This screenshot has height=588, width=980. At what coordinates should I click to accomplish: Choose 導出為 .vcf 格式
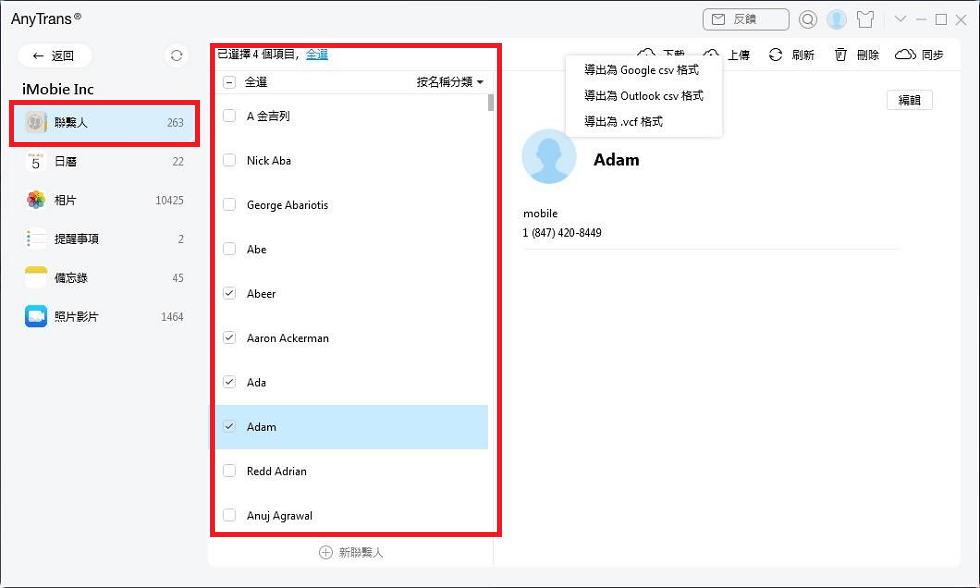(623, 122)
